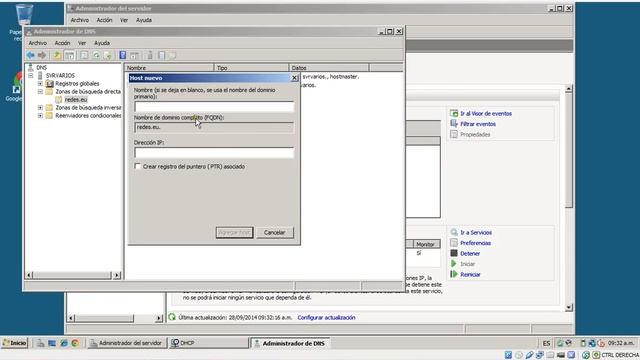Switch to Administrador del servidor taskbar button

[x=127, y=343]
